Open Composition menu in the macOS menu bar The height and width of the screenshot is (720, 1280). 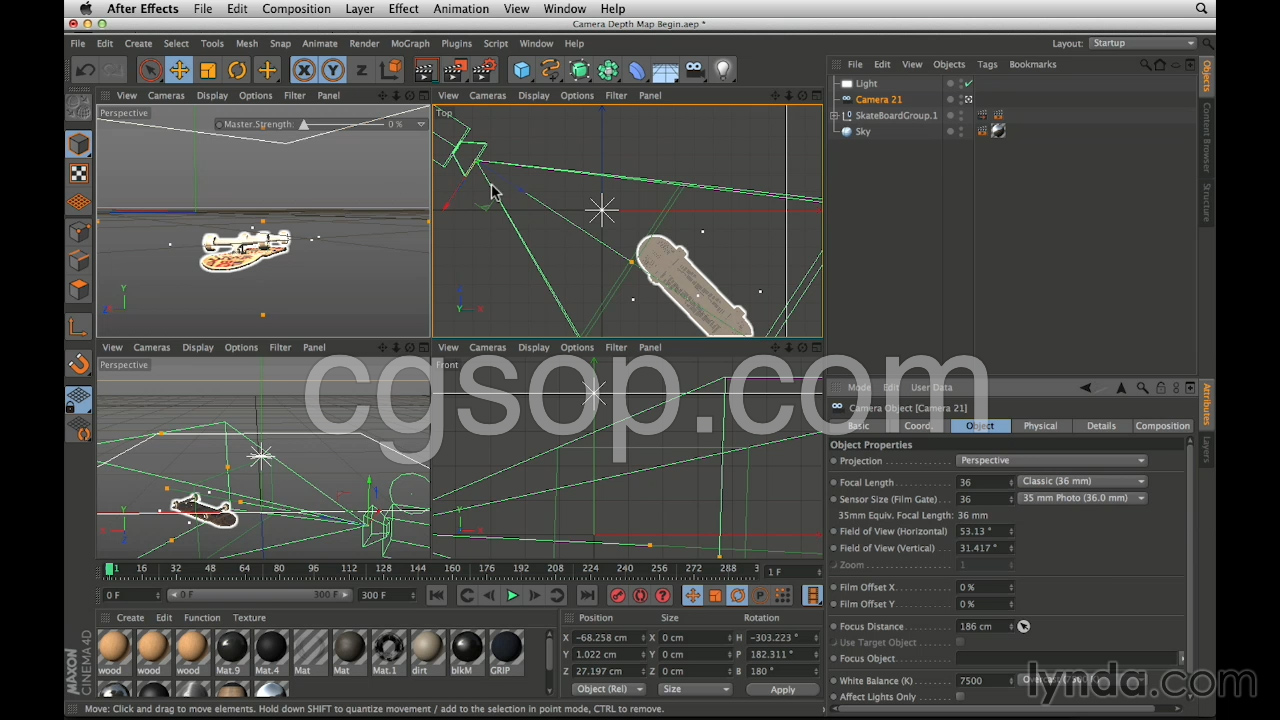(296, 9)
